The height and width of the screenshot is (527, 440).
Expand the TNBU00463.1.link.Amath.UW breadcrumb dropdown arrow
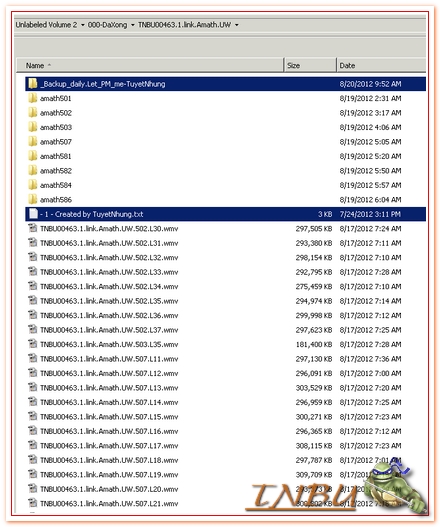tap(237, 25)
